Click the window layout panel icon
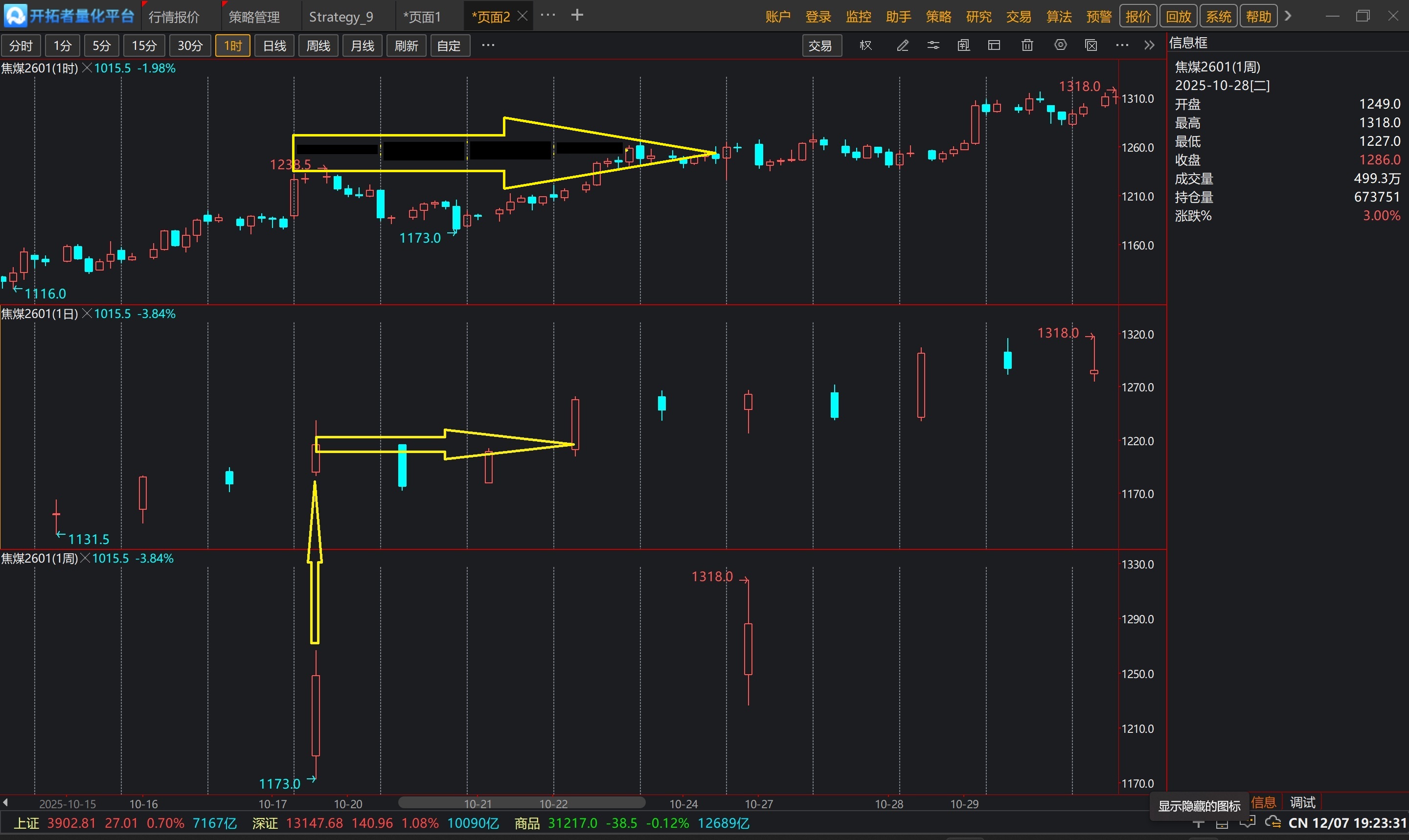This screenshot has width=1409, height=840. click(x=994, y=45)
